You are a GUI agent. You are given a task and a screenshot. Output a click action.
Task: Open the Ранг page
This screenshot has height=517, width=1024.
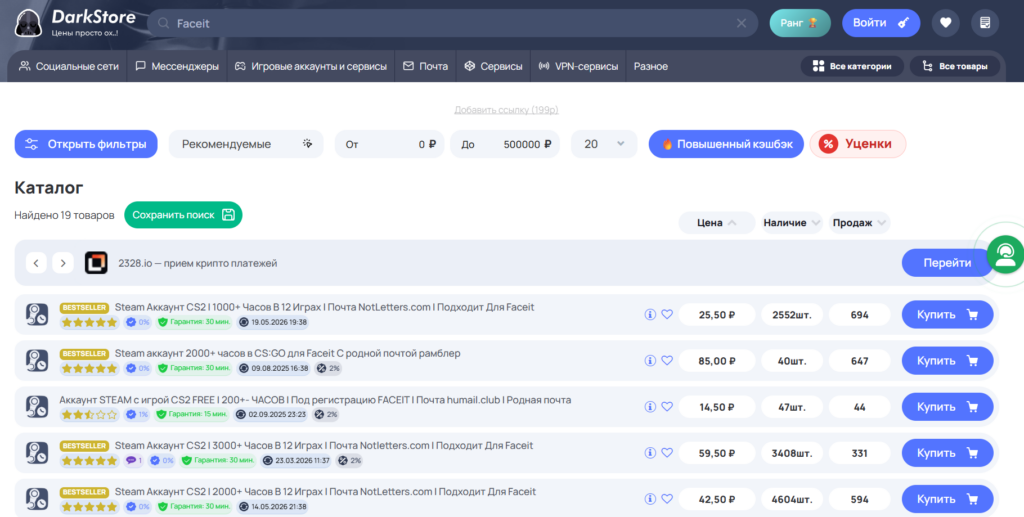[x=800, y=23]
